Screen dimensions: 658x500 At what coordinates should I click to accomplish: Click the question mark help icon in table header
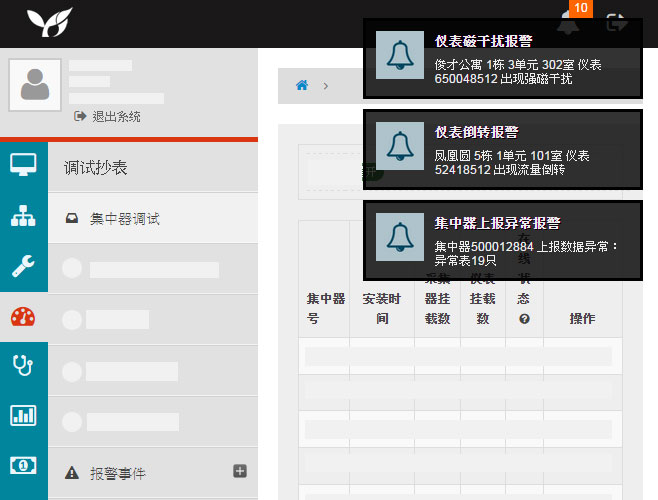click(x=524, y=319)
